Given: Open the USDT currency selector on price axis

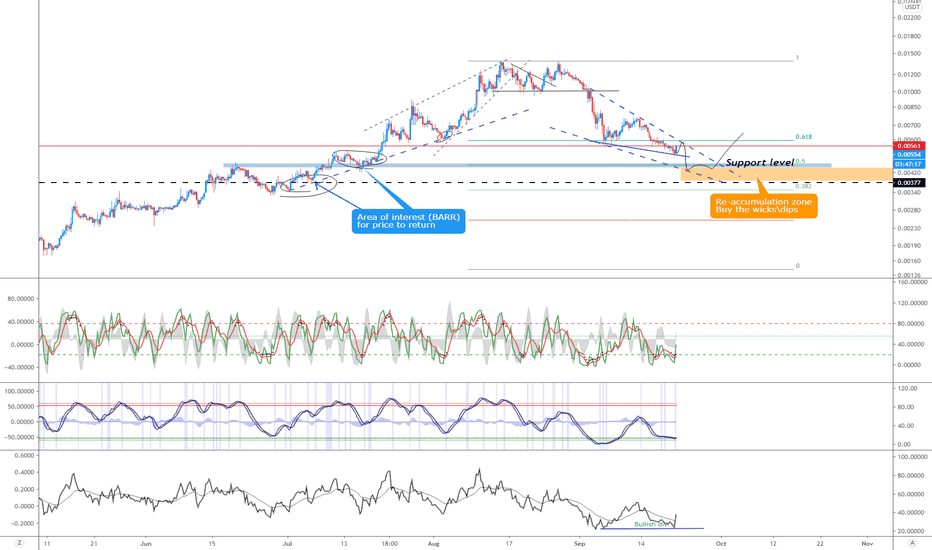Looking at the screenshot, I should (912, 7).
